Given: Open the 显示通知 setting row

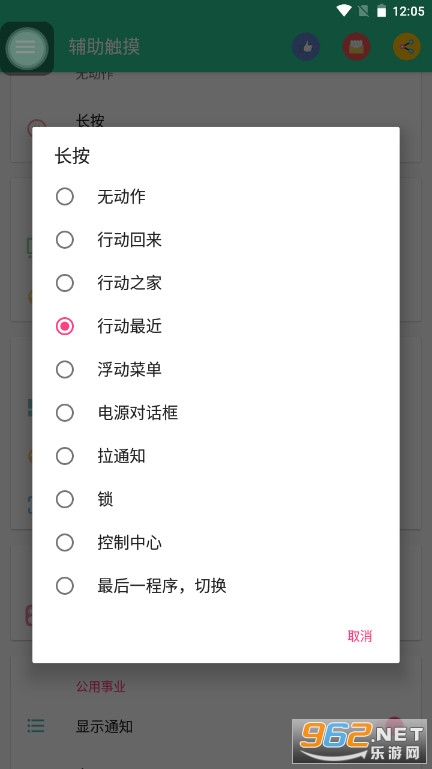Looking at the screenshot, I should [x=216, y=726].
